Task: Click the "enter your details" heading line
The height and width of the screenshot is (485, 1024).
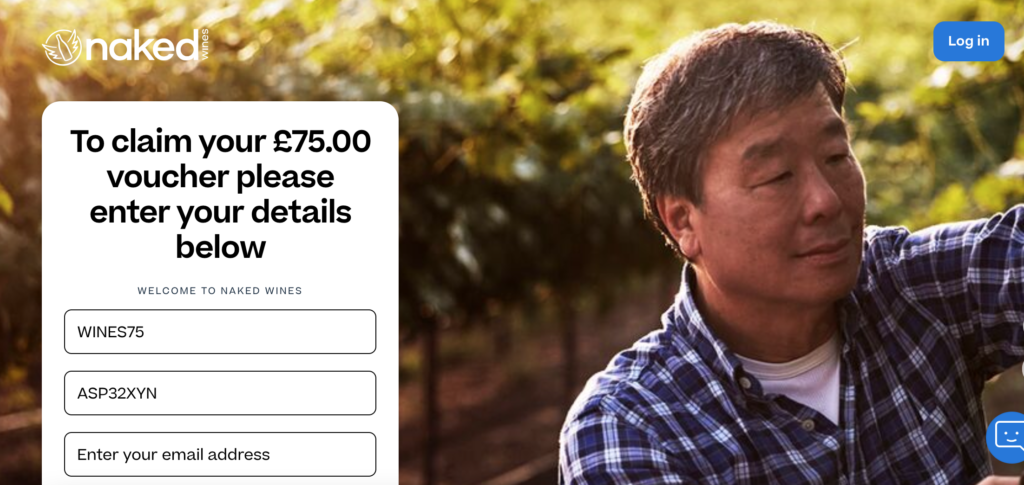Action: [x=220, y=212]
